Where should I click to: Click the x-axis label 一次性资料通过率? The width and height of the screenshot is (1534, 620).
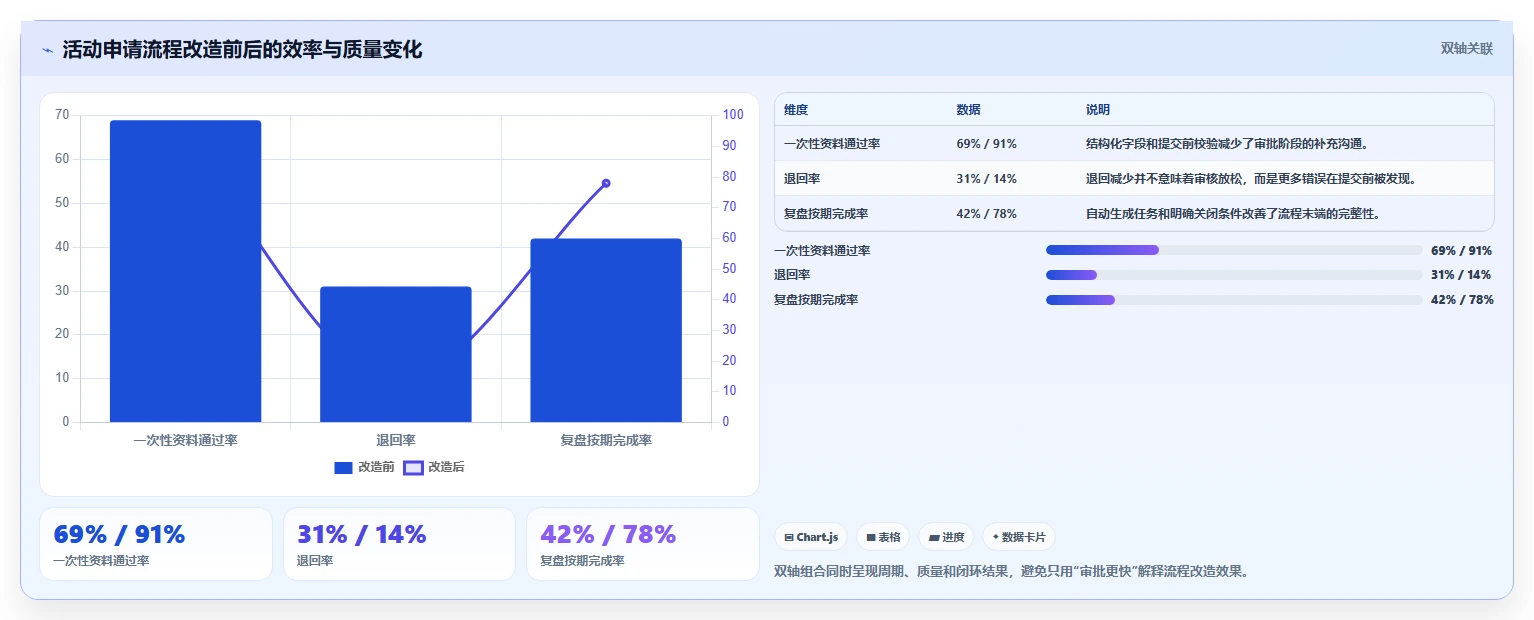185,440
